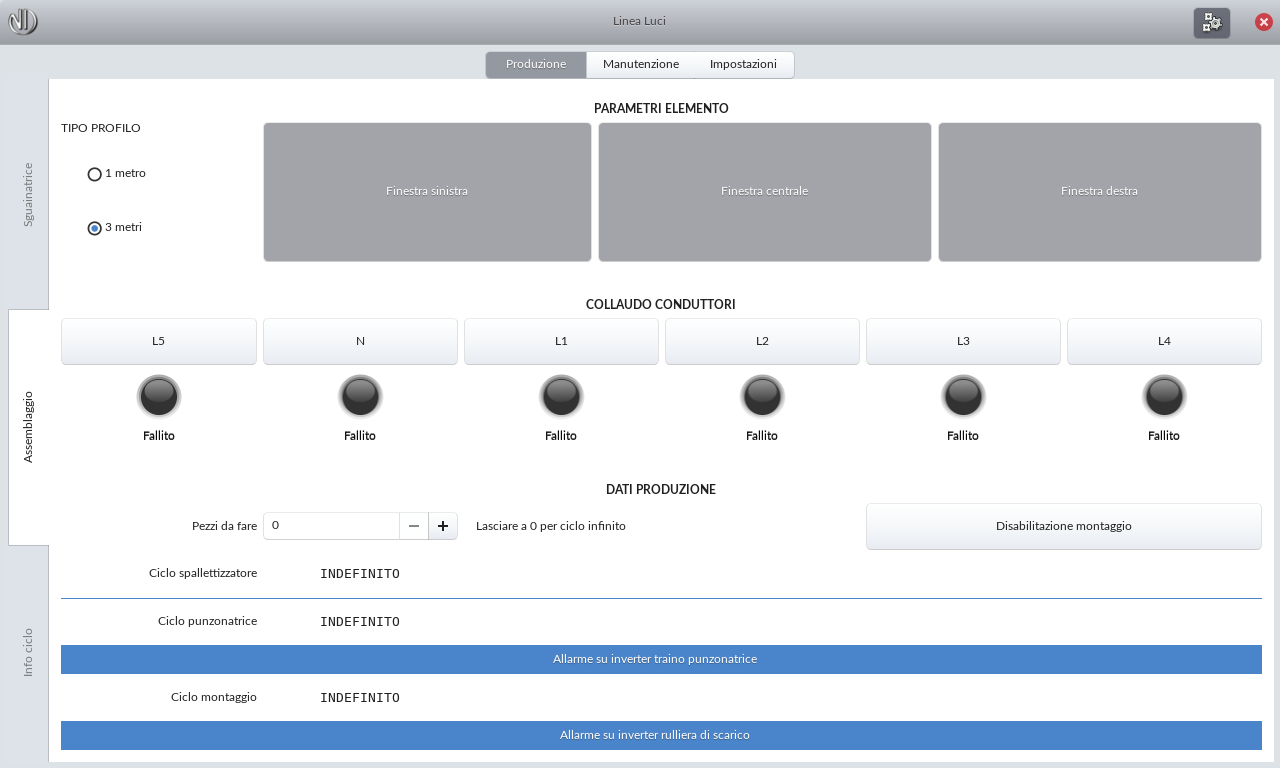This screenshot has height=768, width=1280.
Task: Click the Ciclo spallettizzatore INDEFINITO value
Action: (x=360, y=574)
